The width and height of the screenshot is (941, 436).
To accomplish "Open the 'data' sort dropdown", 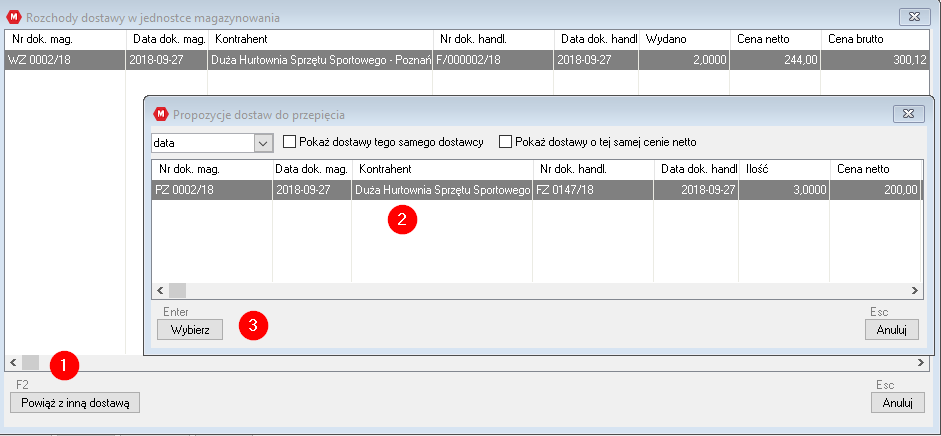I will (x=263, y=143).
